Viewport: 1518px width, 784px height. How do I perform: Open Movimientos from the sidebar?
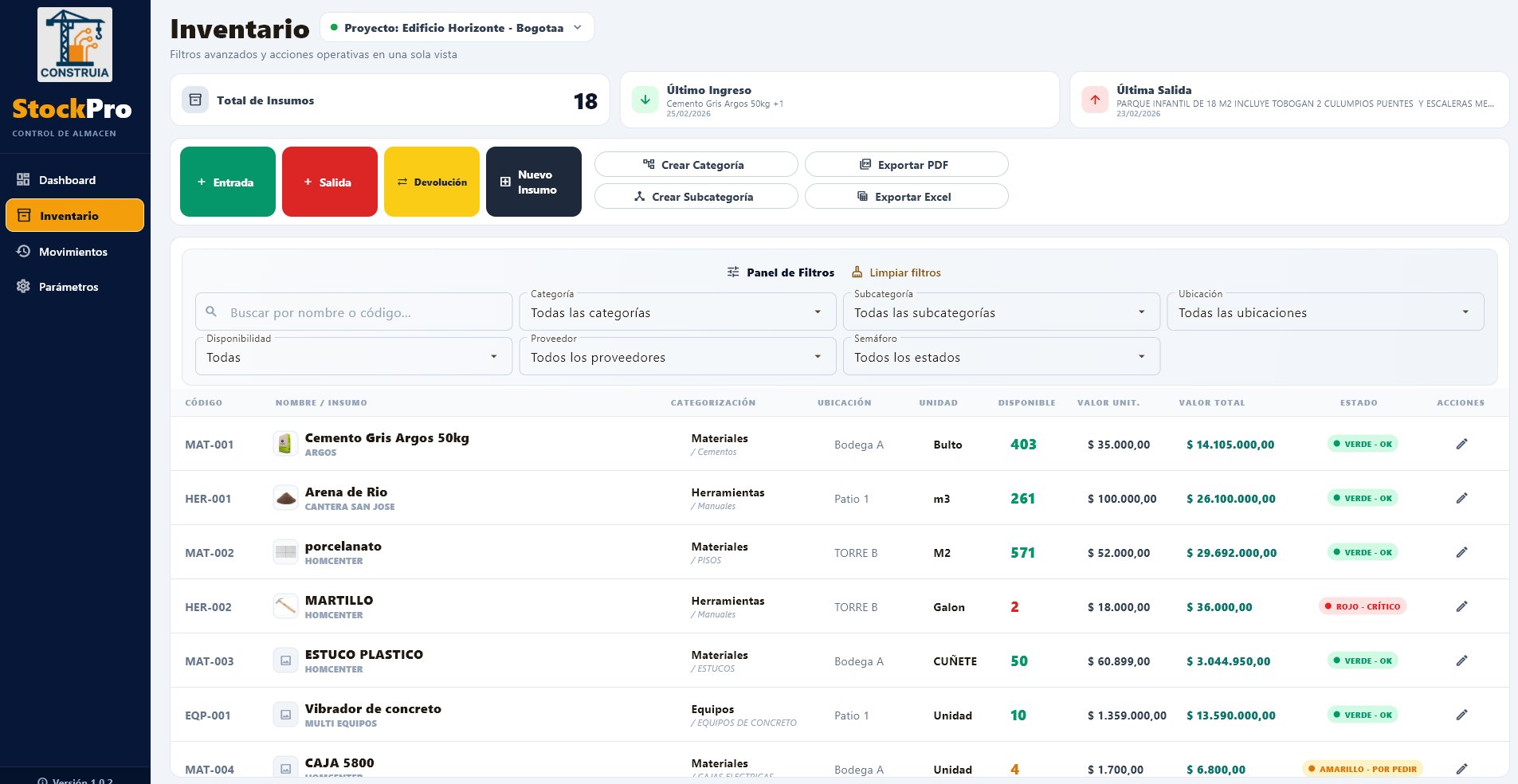(74, 252)
